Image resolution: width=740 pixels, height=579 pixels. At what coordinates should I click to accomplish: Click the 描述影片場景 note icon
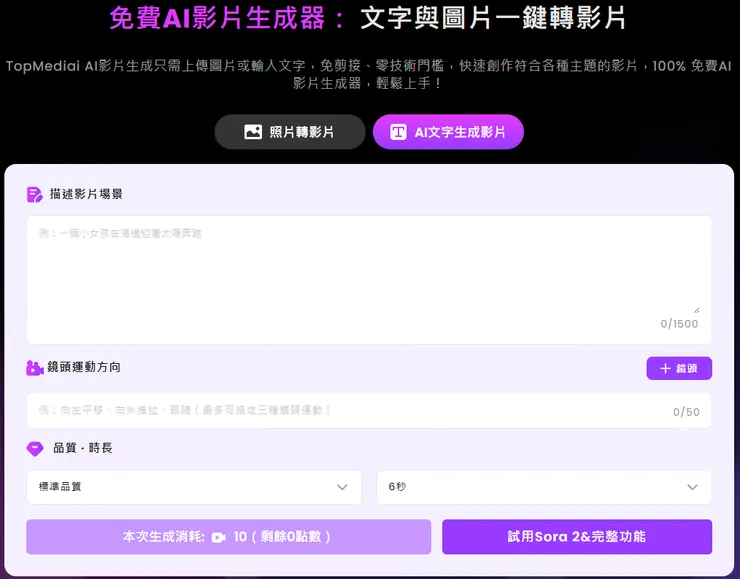pos(34,194)
